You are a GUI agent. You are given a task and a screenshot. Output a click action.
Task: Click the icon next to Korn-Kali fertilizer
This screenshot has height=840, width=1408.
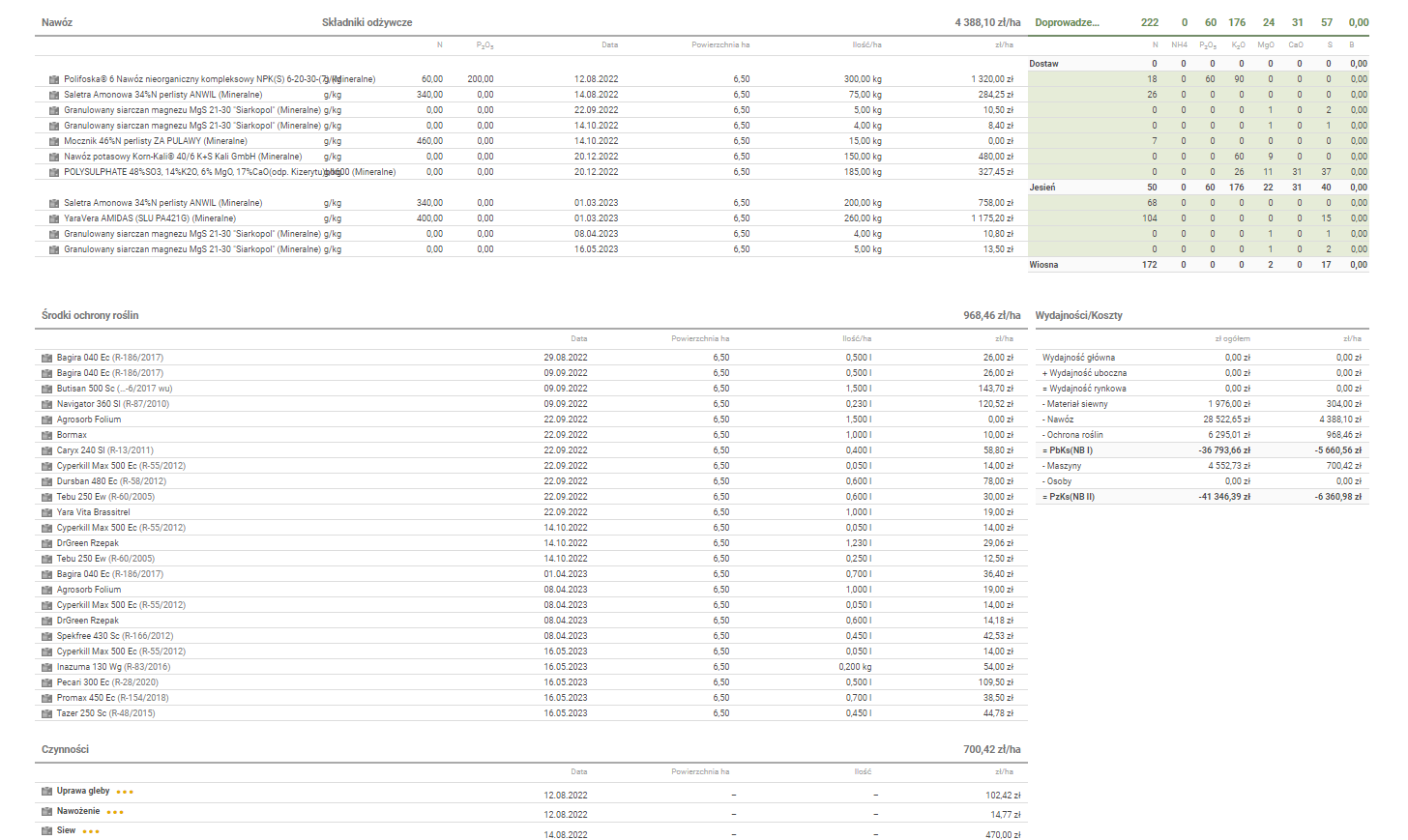tap(54, 157)
